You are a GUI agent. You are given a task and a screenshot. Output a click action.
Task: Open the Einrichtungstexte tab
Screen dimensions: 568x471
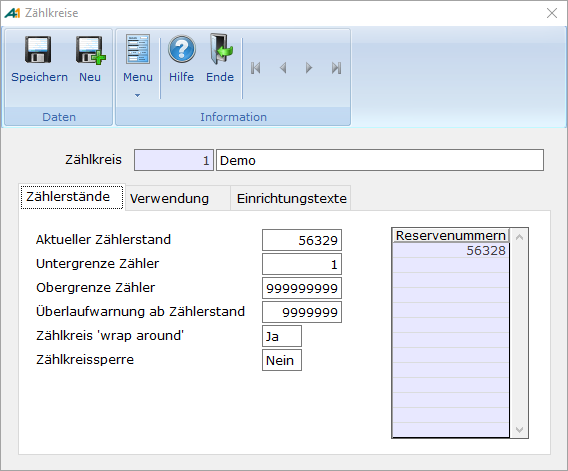tap(291, 198)
